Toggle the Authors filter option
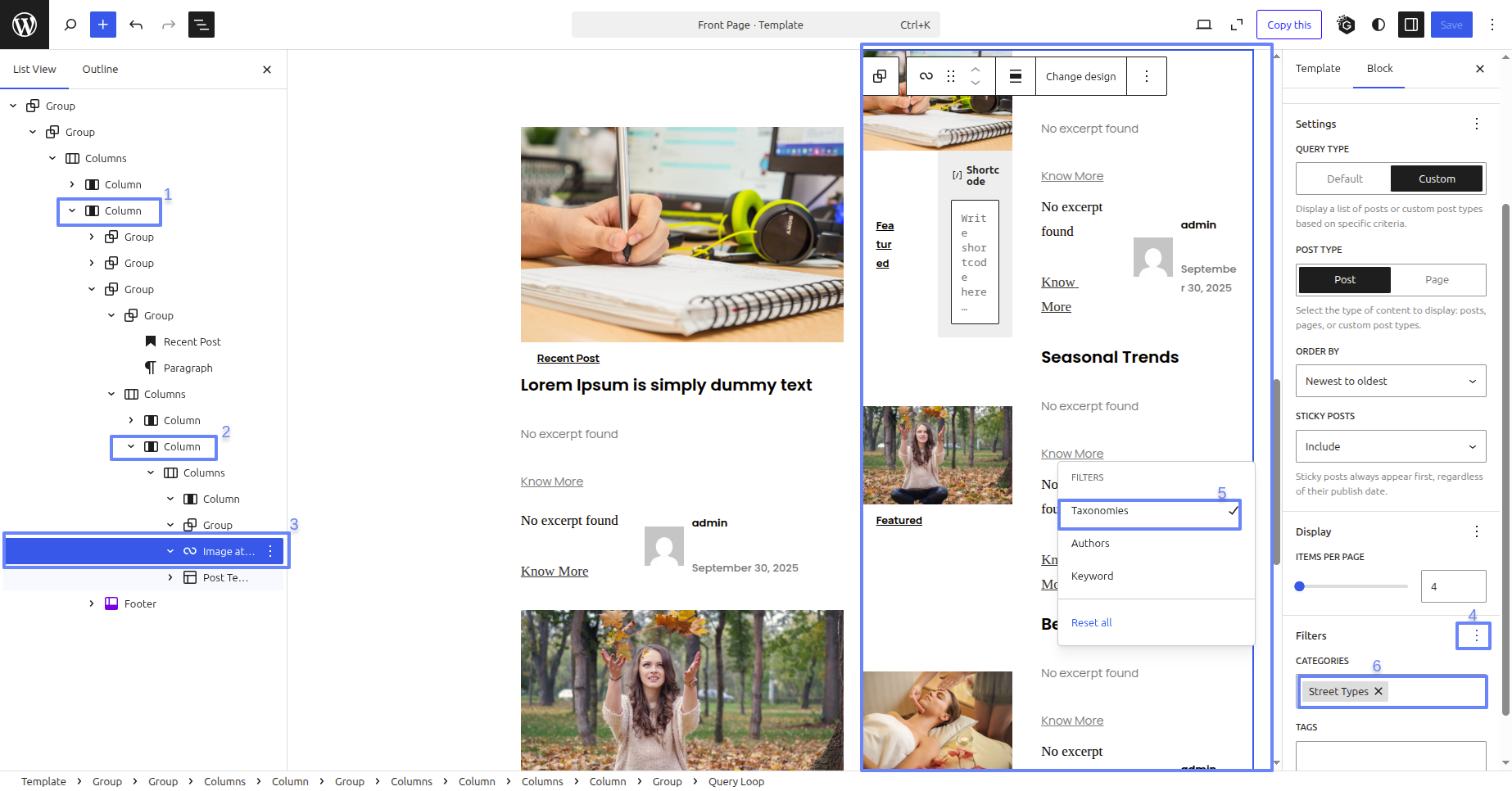1512x791 pixels. [x=1090, y=544]
